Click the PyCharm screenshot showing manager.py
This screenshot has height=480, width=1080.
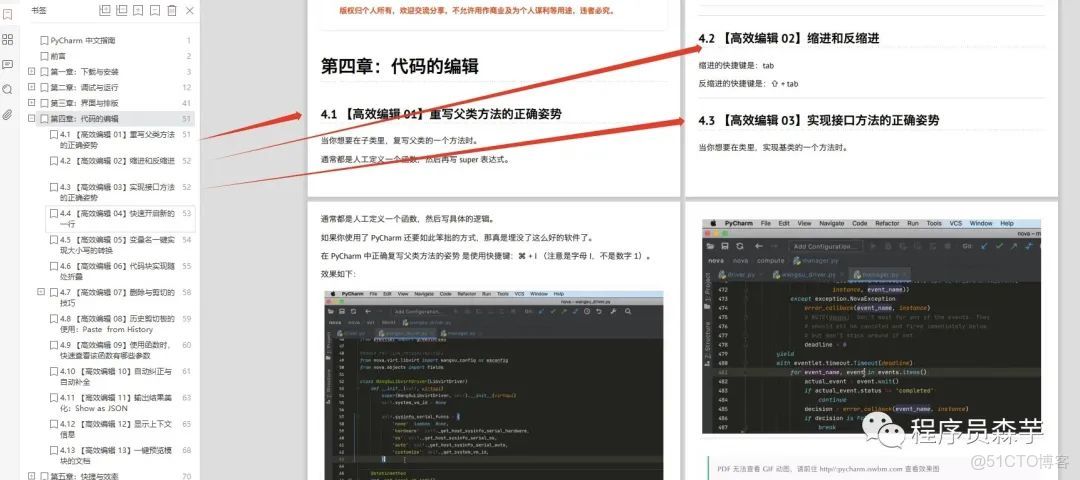(871, 326)
